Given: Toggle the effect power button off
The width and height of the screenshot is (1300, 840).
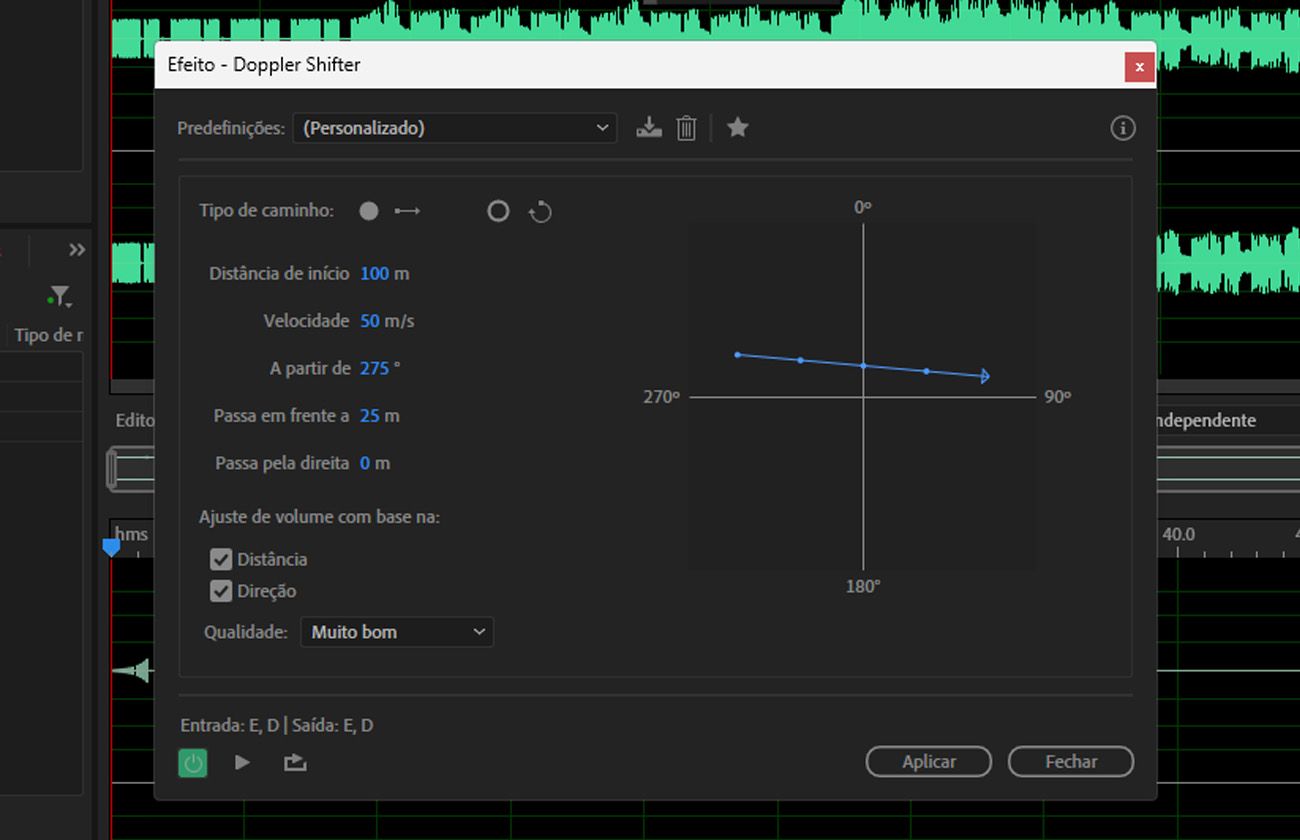Looking at the screenshot, I should click(x=192, y=762).
